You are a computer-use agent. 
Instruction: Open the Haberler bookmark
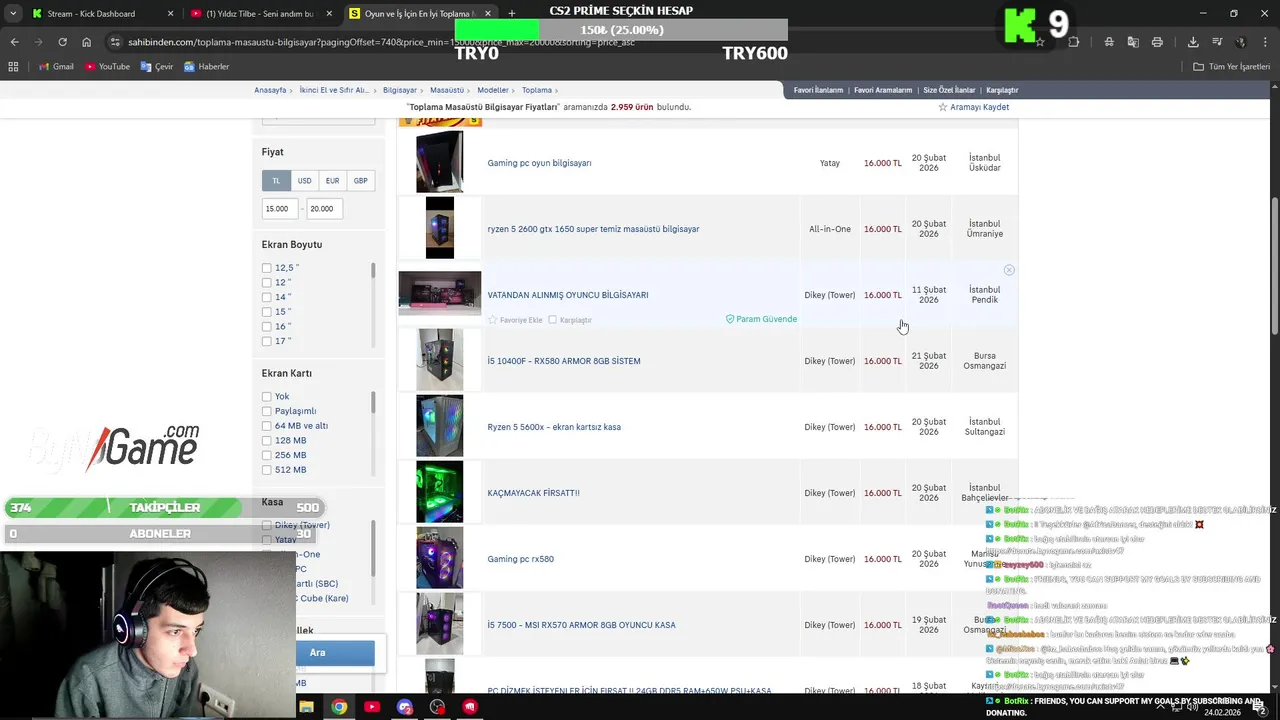pyautogui.click(x=207, y=66)
